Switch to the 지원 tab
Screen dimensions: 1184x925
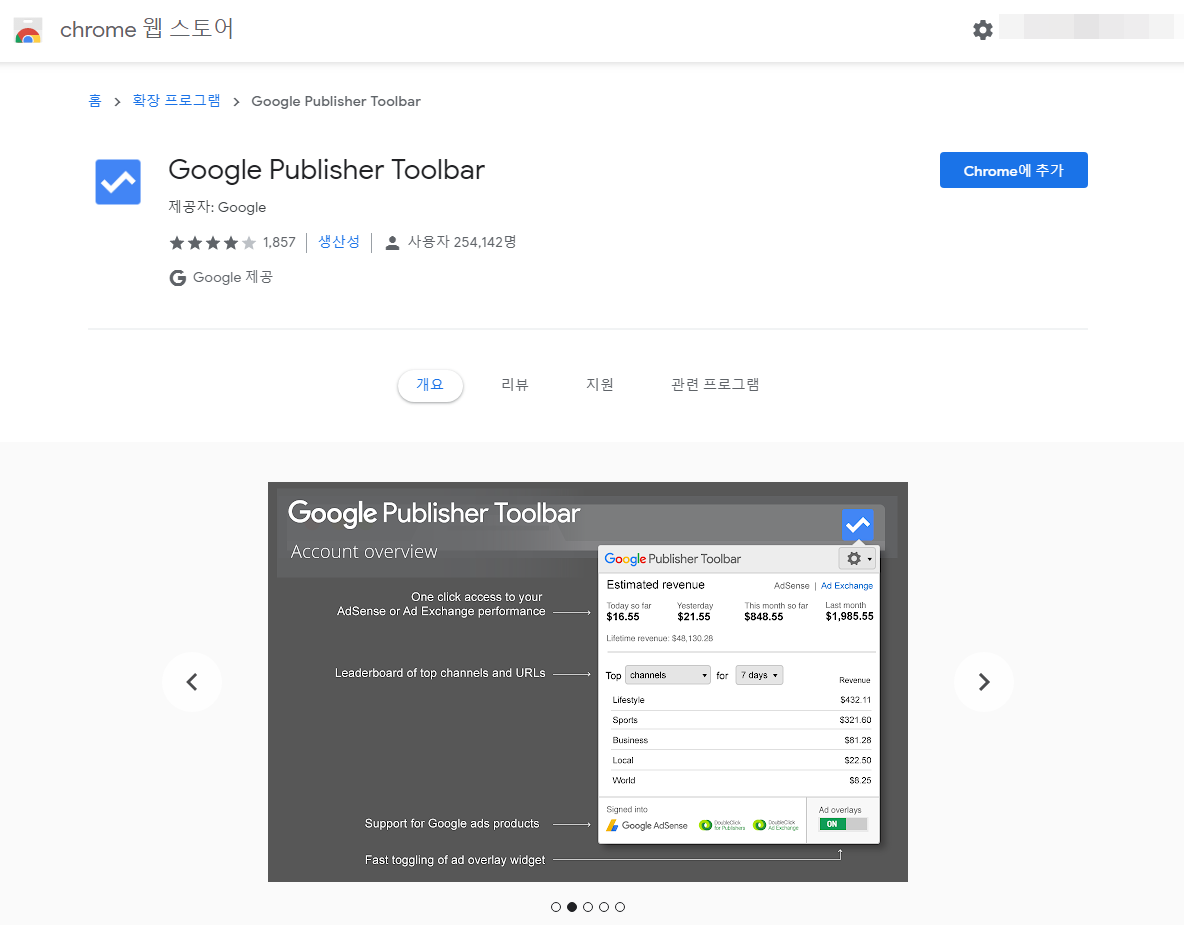pyautogui.click(x=600, y=385)
